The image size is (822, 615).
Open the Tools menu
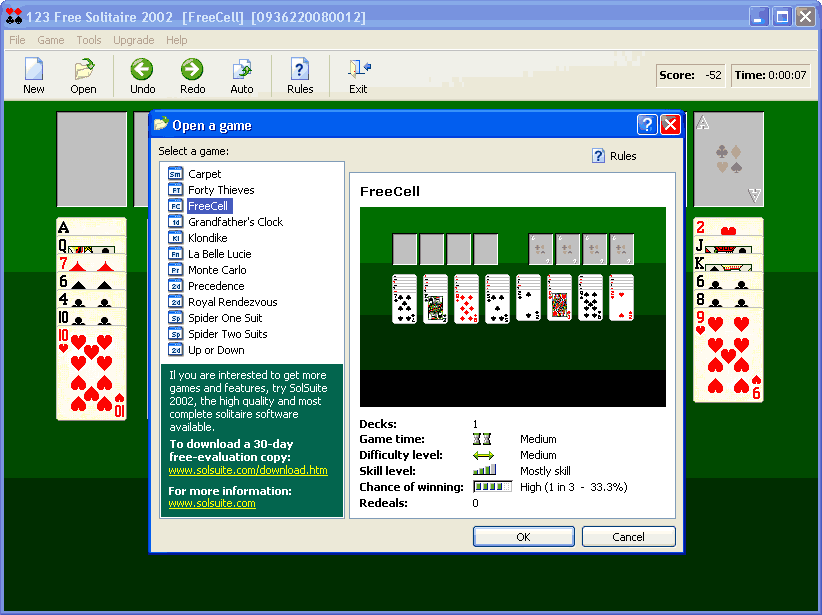[x=89, y=40]
